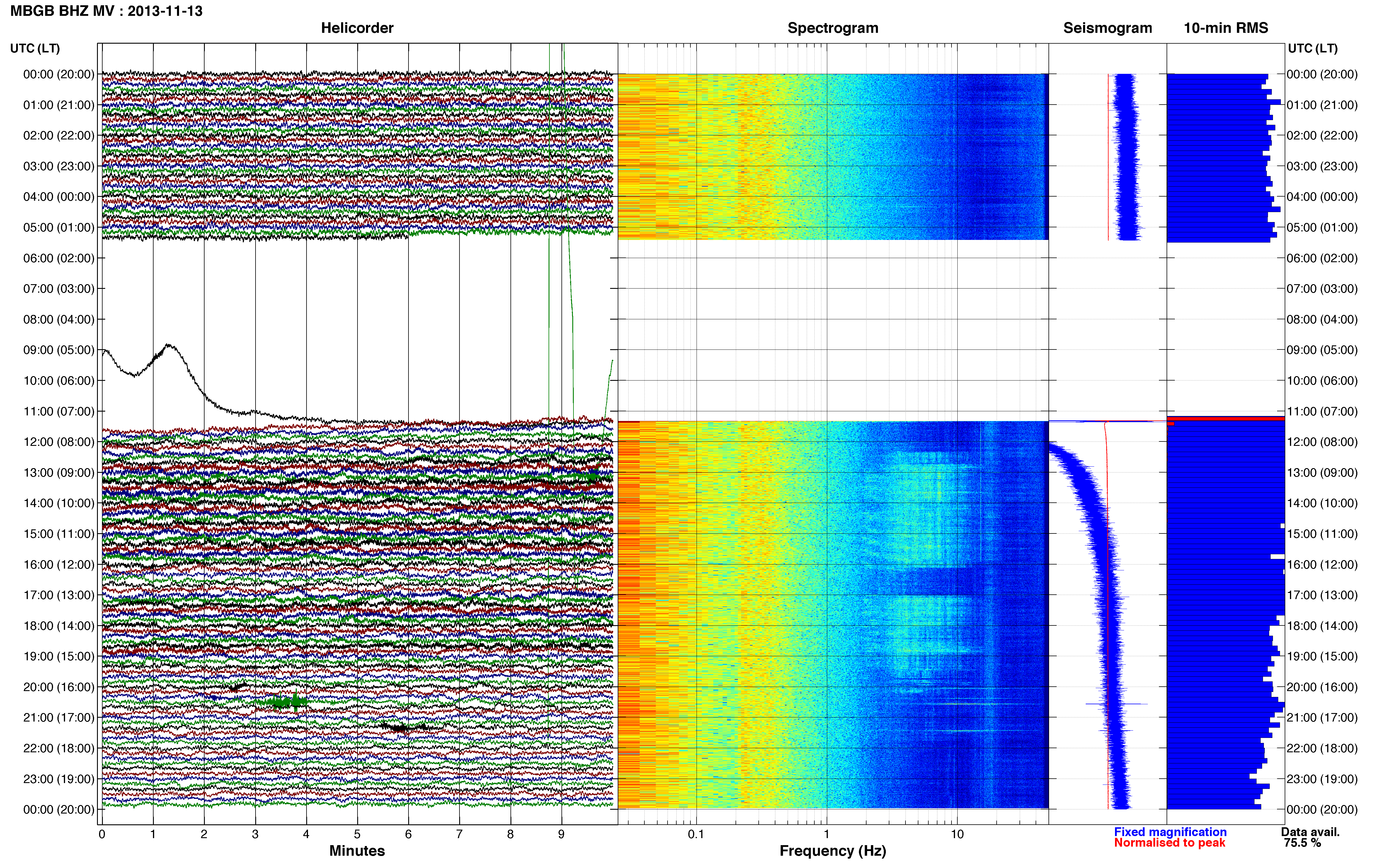Click '08:00 (04:00)' on the left helicorder axis

[59, 319]
